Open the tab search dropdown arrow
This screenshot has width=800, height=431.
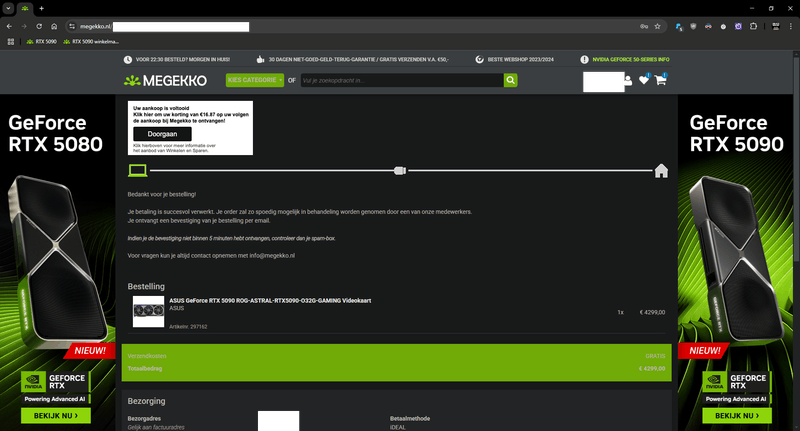click(8, 8)
